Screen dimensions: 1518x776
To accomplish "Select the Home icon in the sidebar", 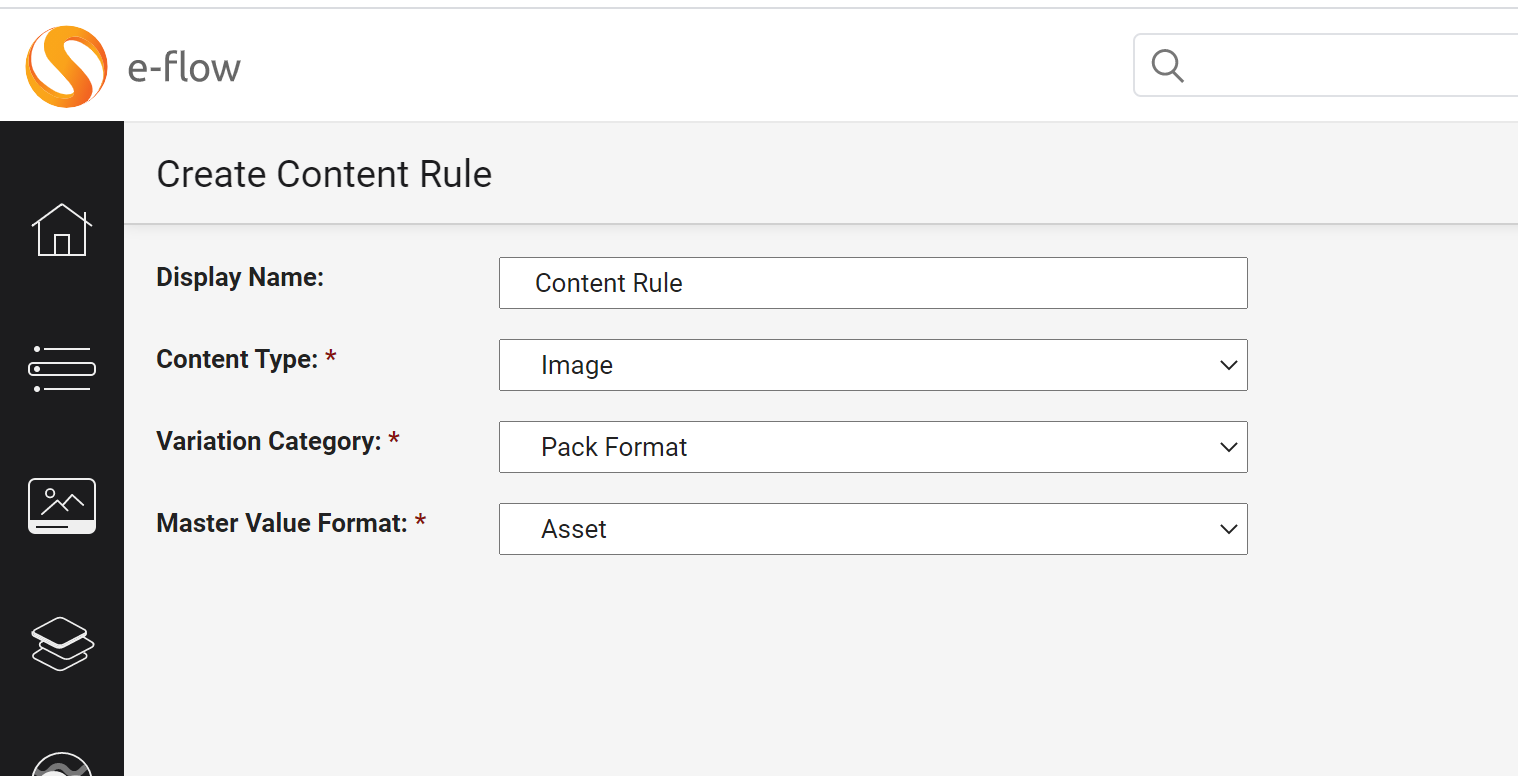I will point(62,230).
